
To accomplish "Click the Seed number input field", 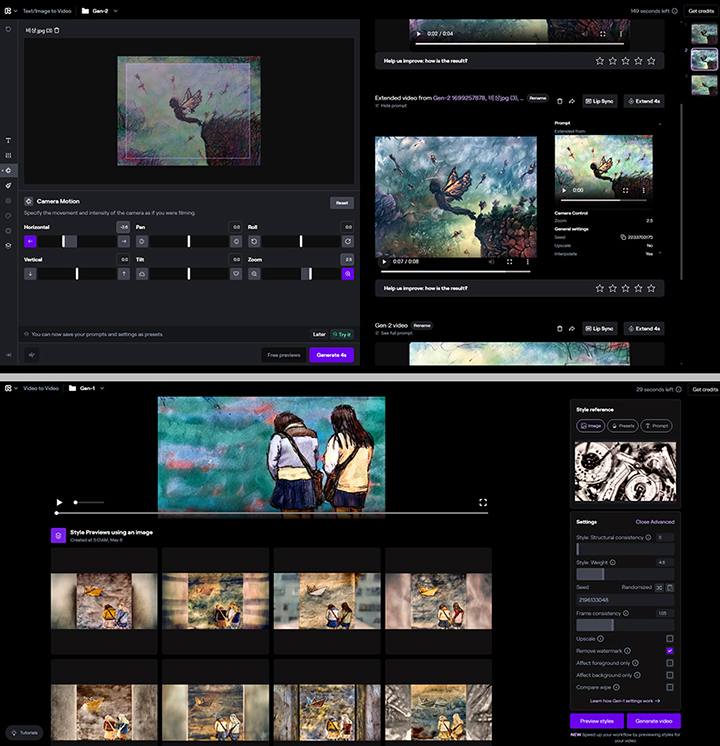I will point(625,600).
